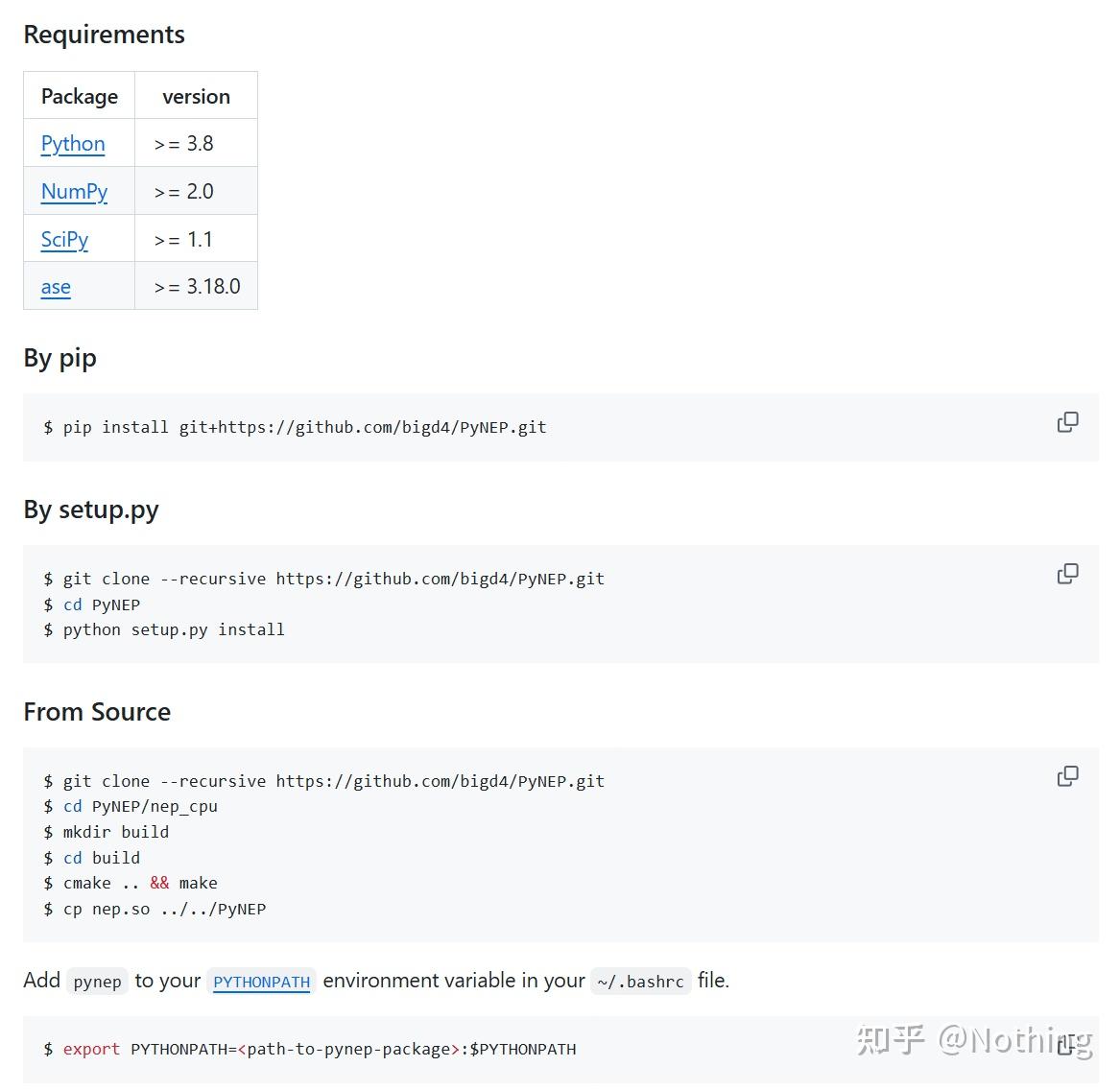Copy the From Source build commands
Image resolution: width=1120 pixels, height=1090 pixels.
(1067, 776)
